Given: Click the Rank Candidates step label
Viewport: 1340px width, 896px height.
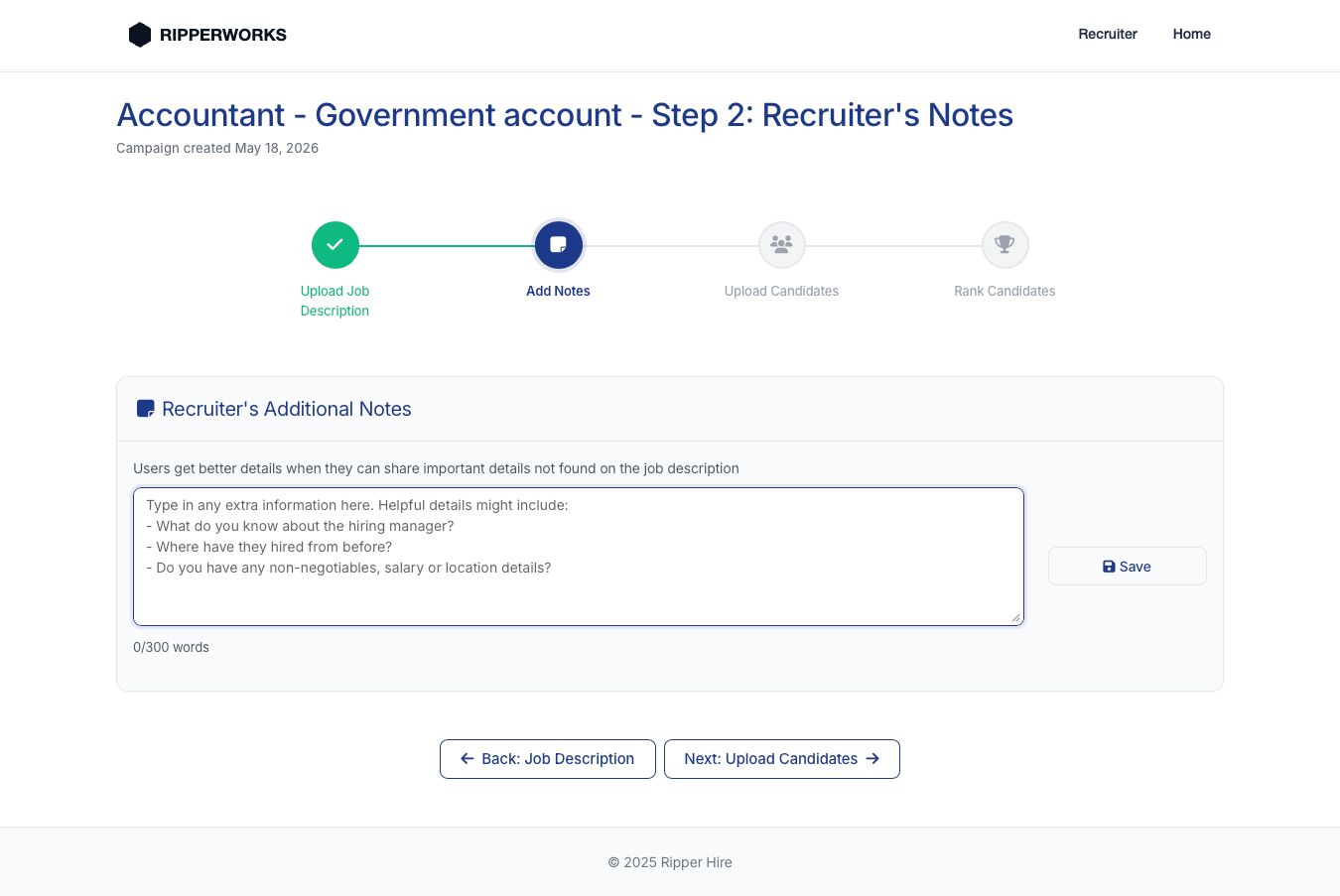Looking at the screenshot, I should tap(1005, 291).
